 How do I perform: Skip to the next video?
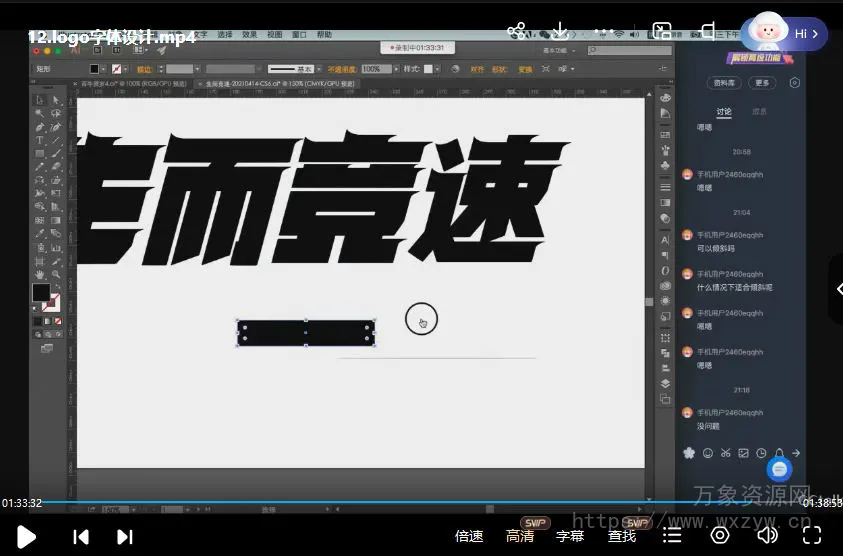coord(125,537)
